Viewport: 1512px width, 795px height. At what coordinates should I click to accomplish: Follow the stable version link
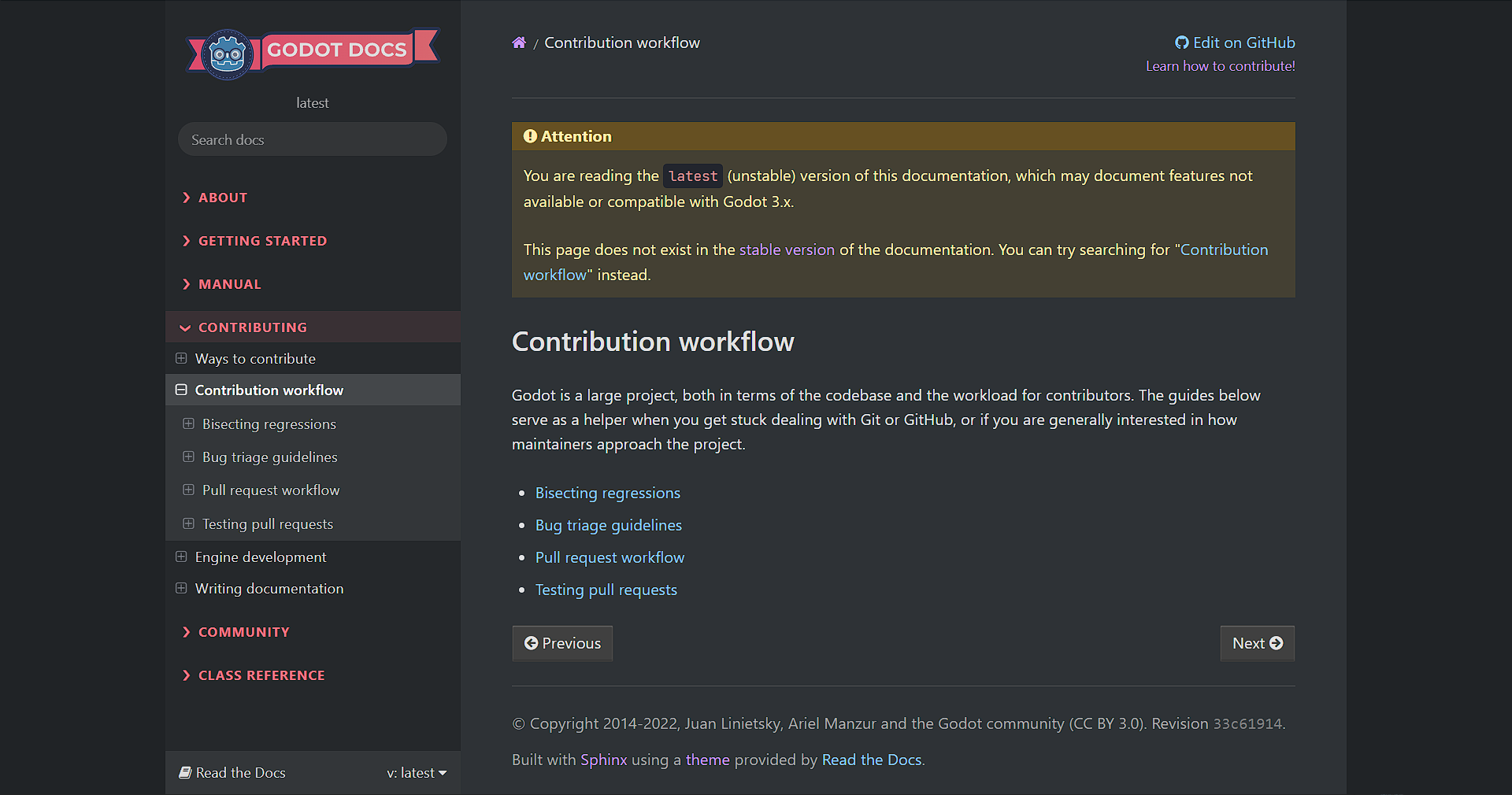[x=786, y=250]
